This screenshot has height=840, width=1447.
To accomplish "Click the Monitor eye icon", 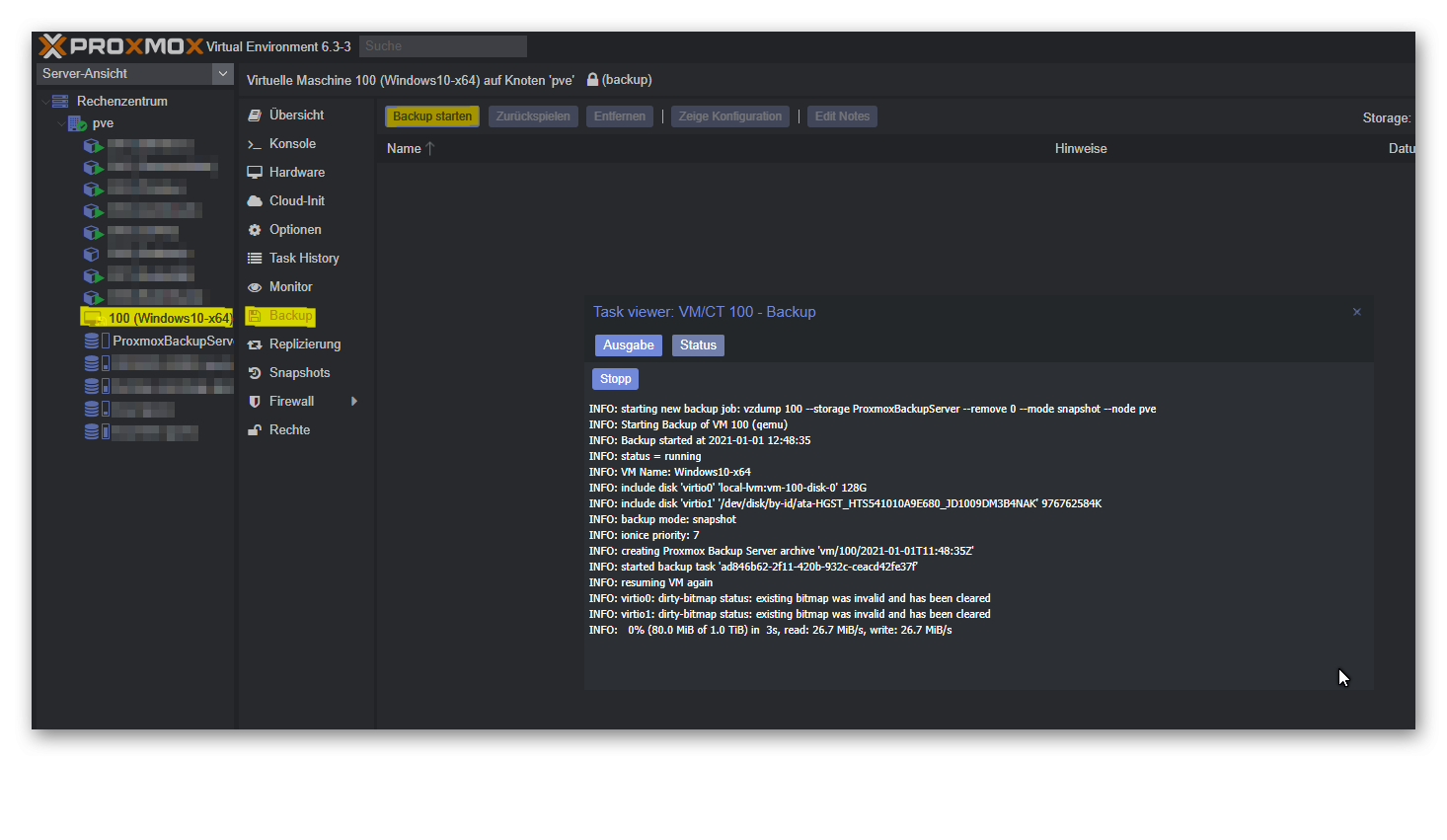I will point(255,287).
